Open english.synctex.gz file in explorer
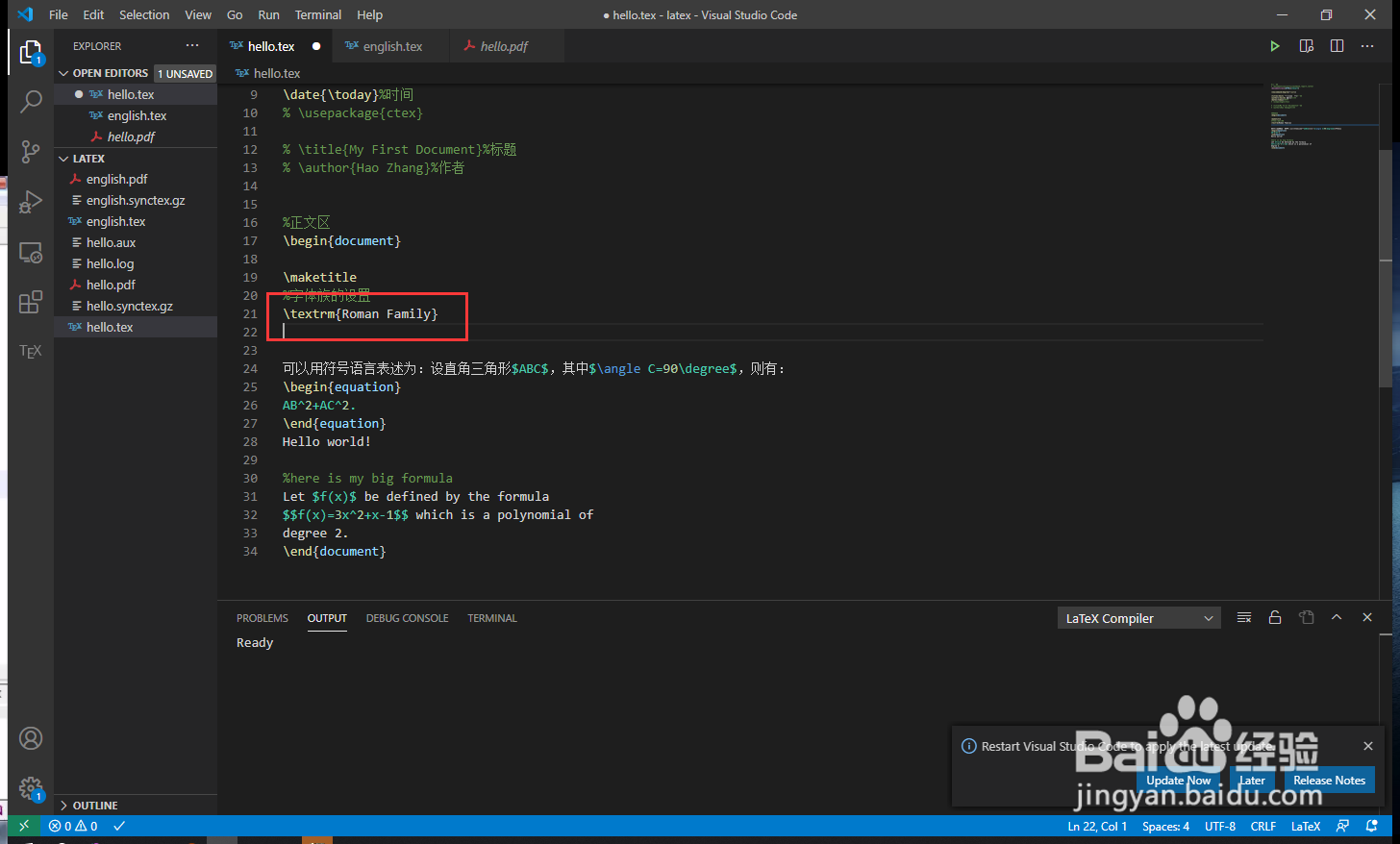The image size is (1400, 844). (x=136, y=200)
